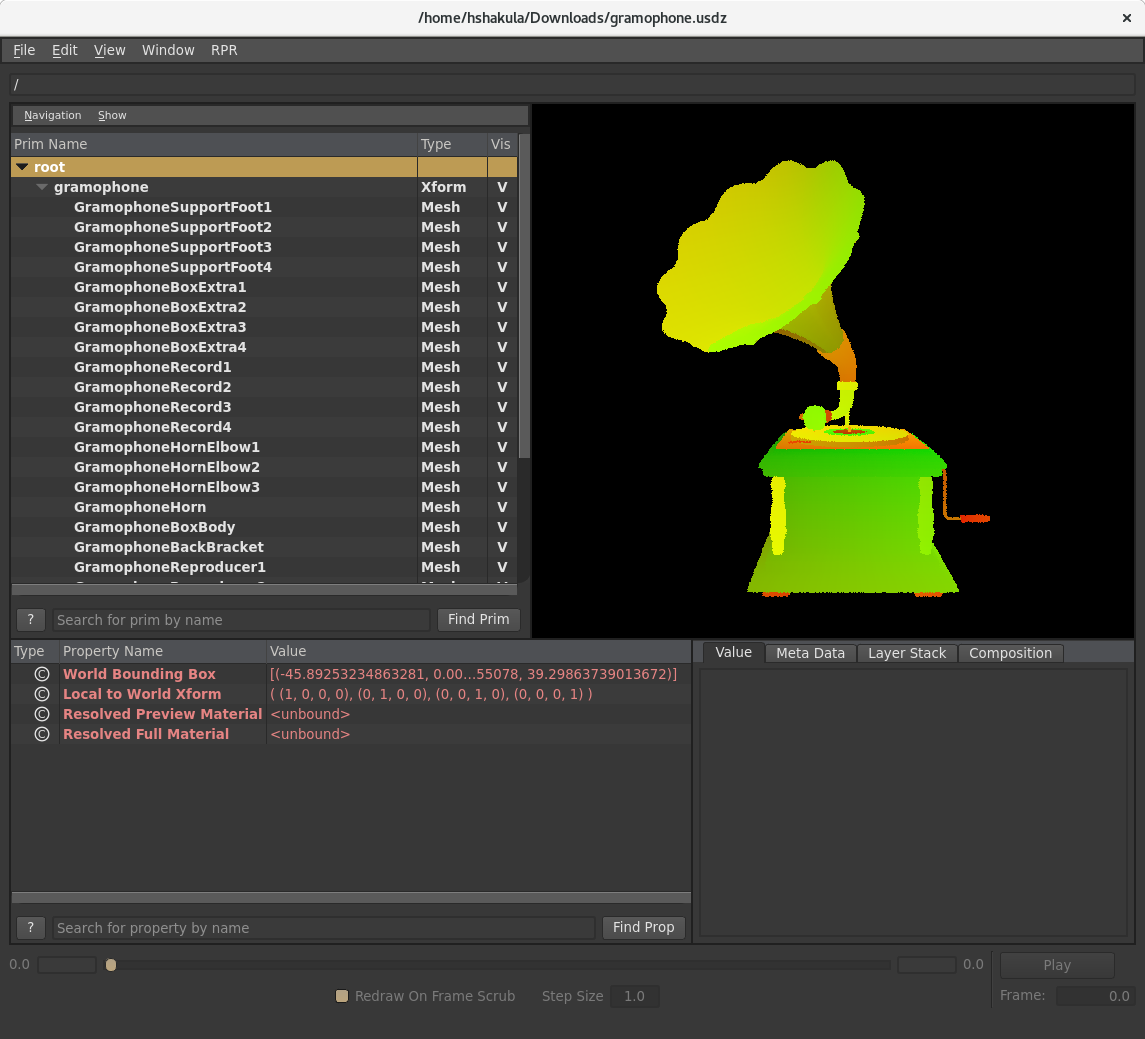Click the computed-property icon beside Local to World Xform
1145x1039 pixels.
click(42, 694)
